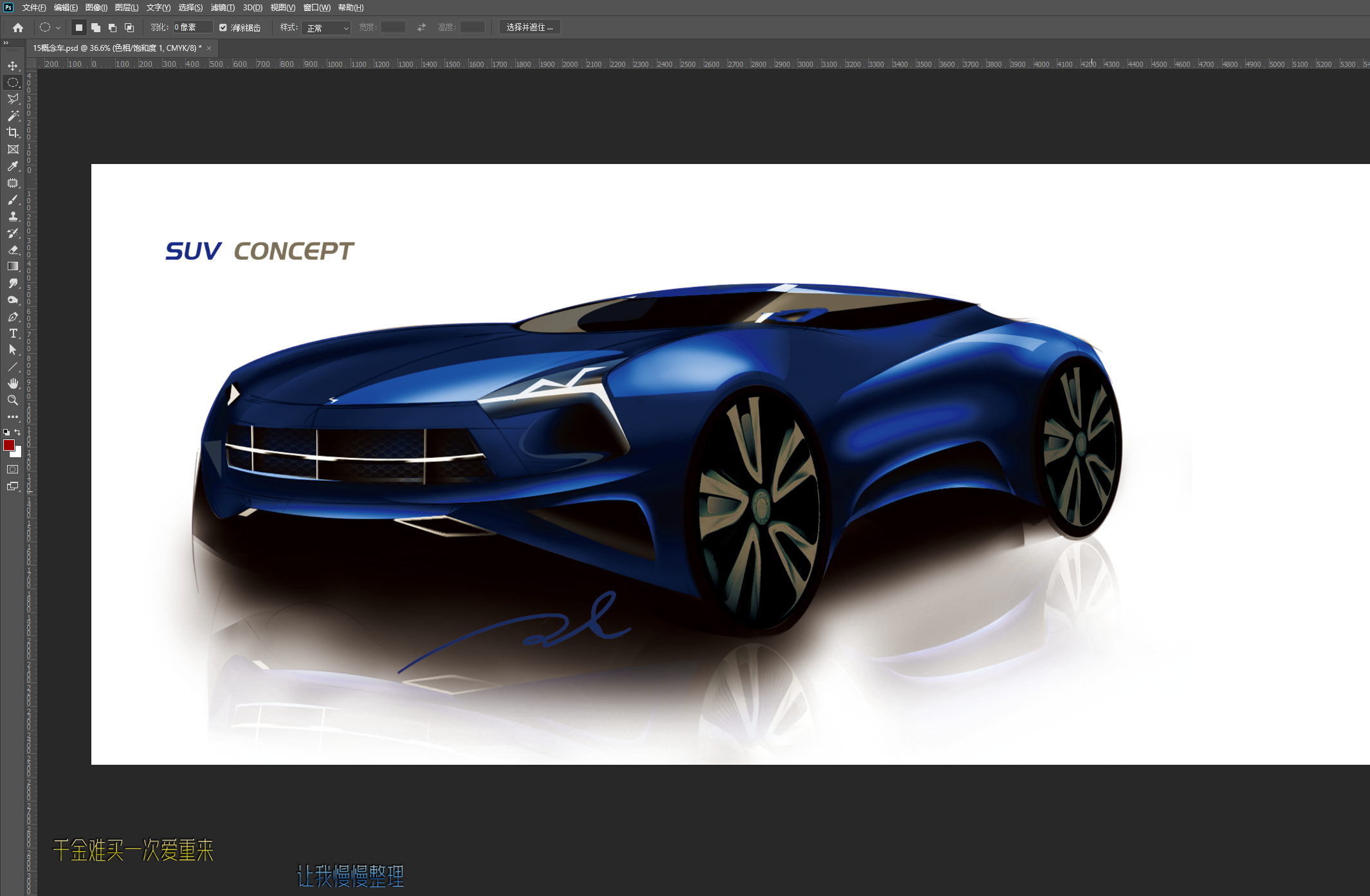The height and width of the screenshot is (896, 1370).
Task: Select the Crop tool
Action: 13,133
